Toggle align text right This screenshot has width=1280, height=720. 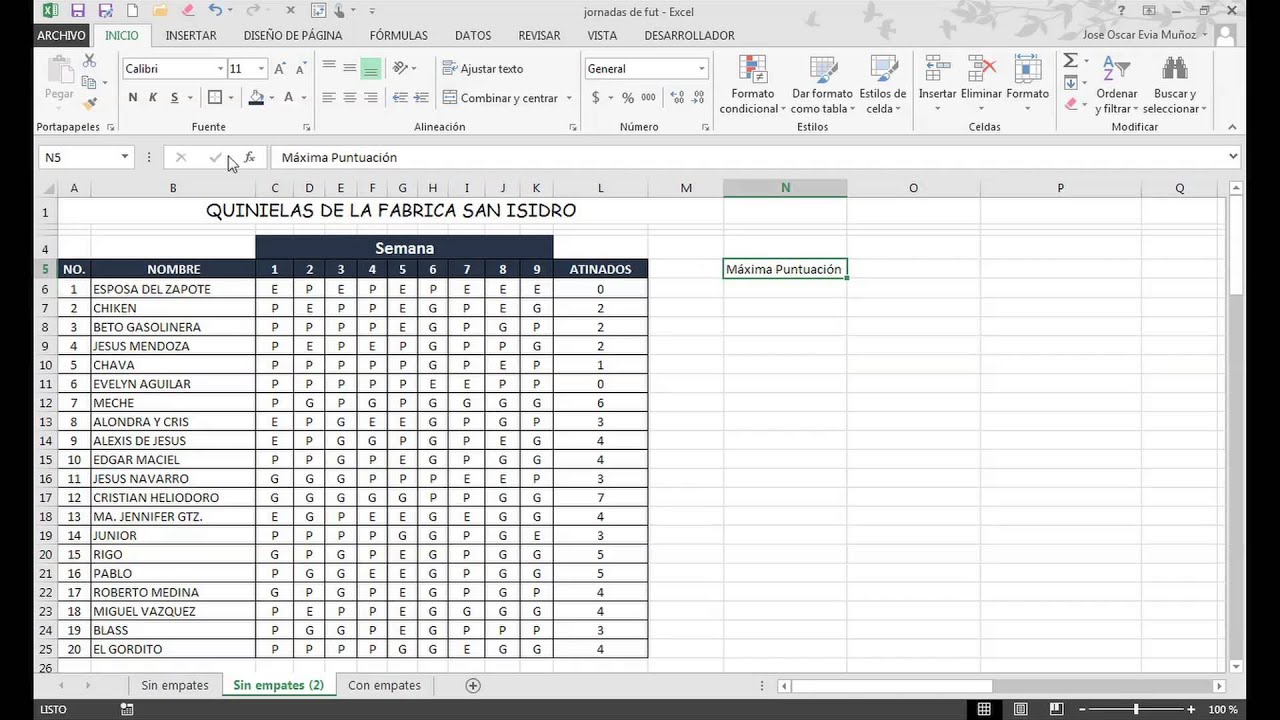pos(371,98)
